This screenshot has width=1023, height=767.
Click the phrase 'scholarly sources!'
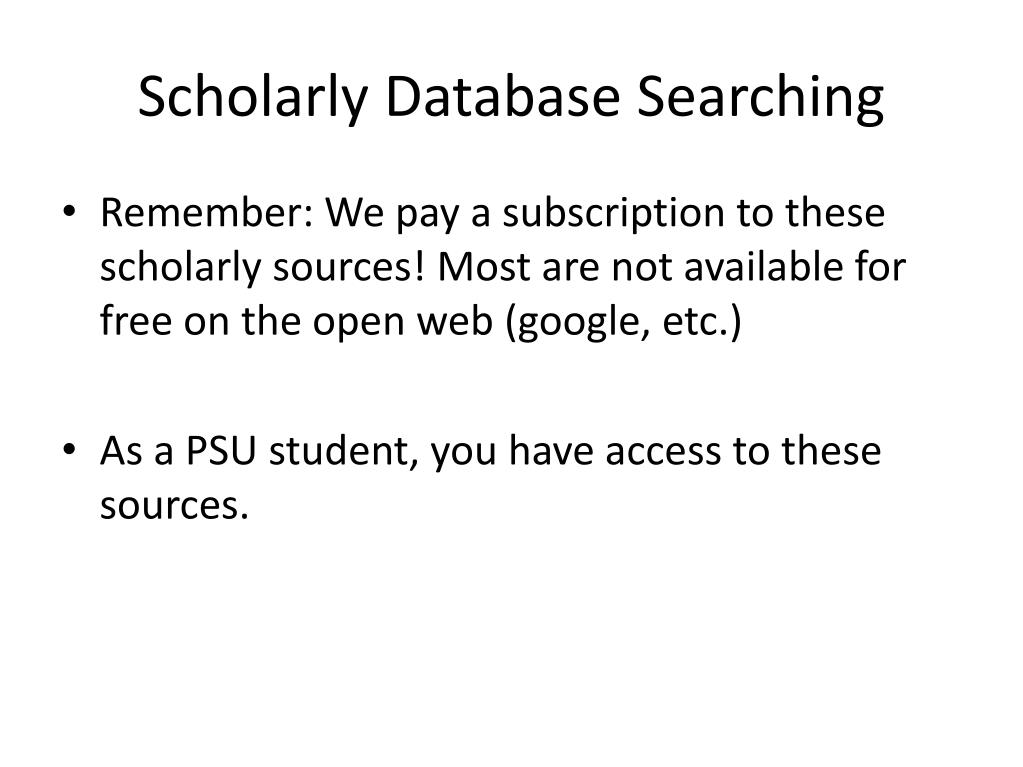pos(263,268)
